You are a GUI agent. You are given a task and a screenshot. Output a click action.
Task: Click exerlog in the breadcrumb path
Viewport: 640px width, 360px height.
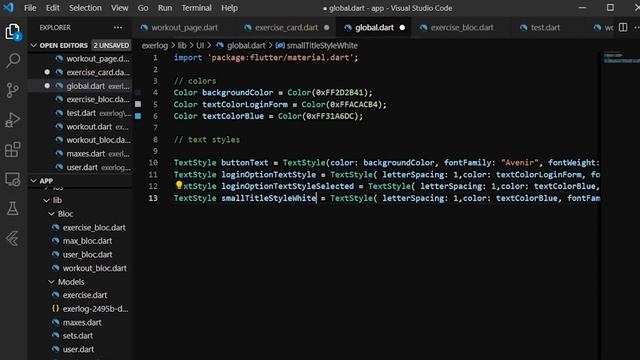click(155, 45)
